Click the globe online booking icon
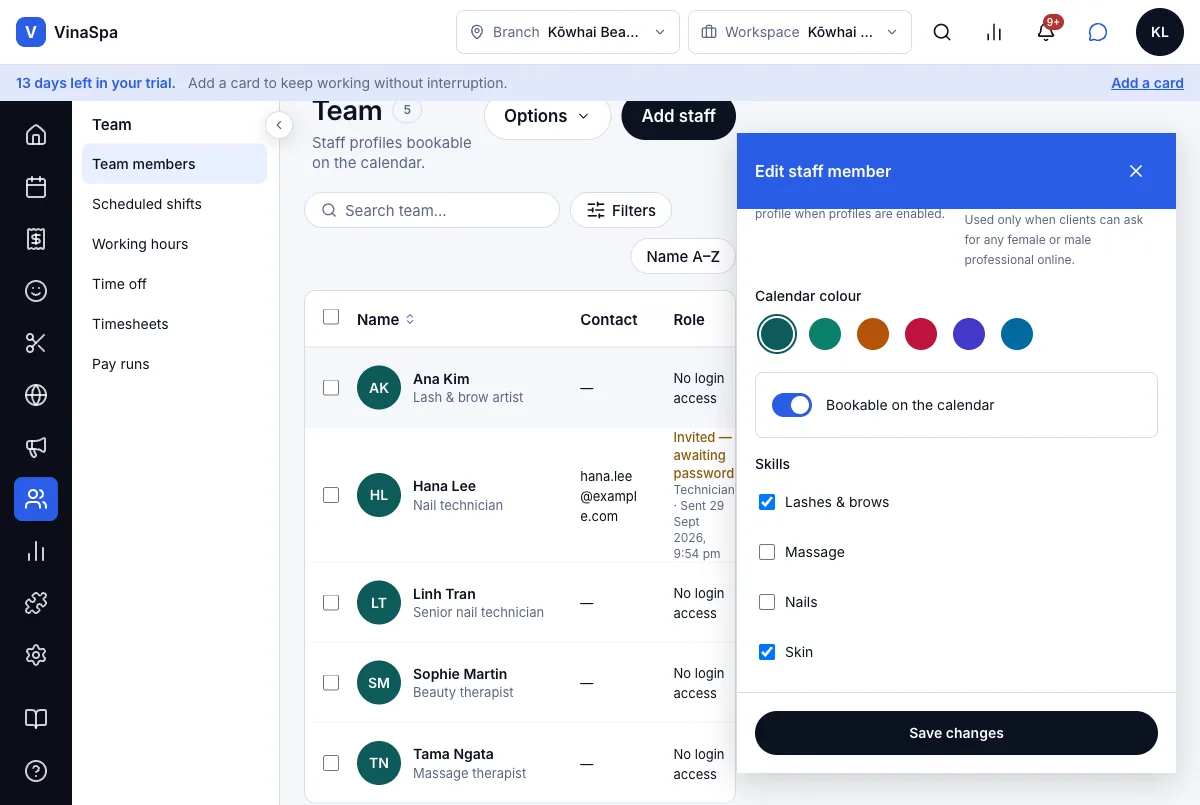This screenshot has width=1200, height=805. pos(36,395)
